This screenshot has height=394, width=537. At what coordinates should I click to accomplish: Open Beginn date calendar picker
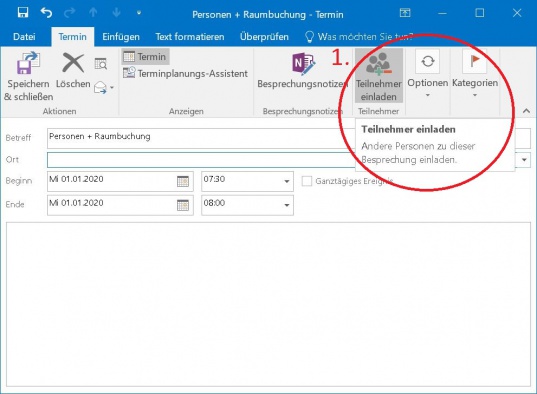coord(183,181)
